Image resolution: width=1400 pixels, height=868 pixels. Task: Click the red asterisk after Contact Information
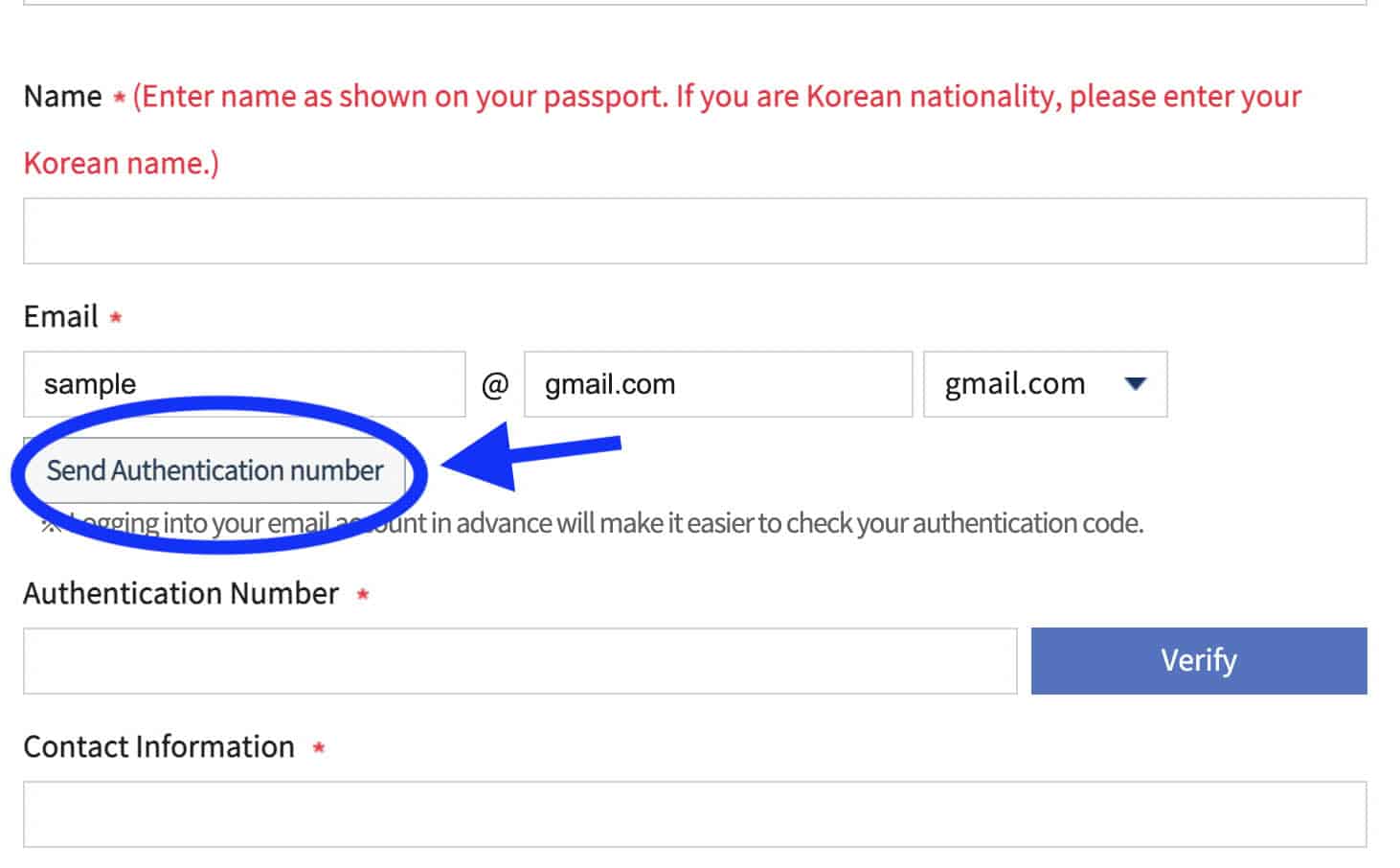click(319, 748)
